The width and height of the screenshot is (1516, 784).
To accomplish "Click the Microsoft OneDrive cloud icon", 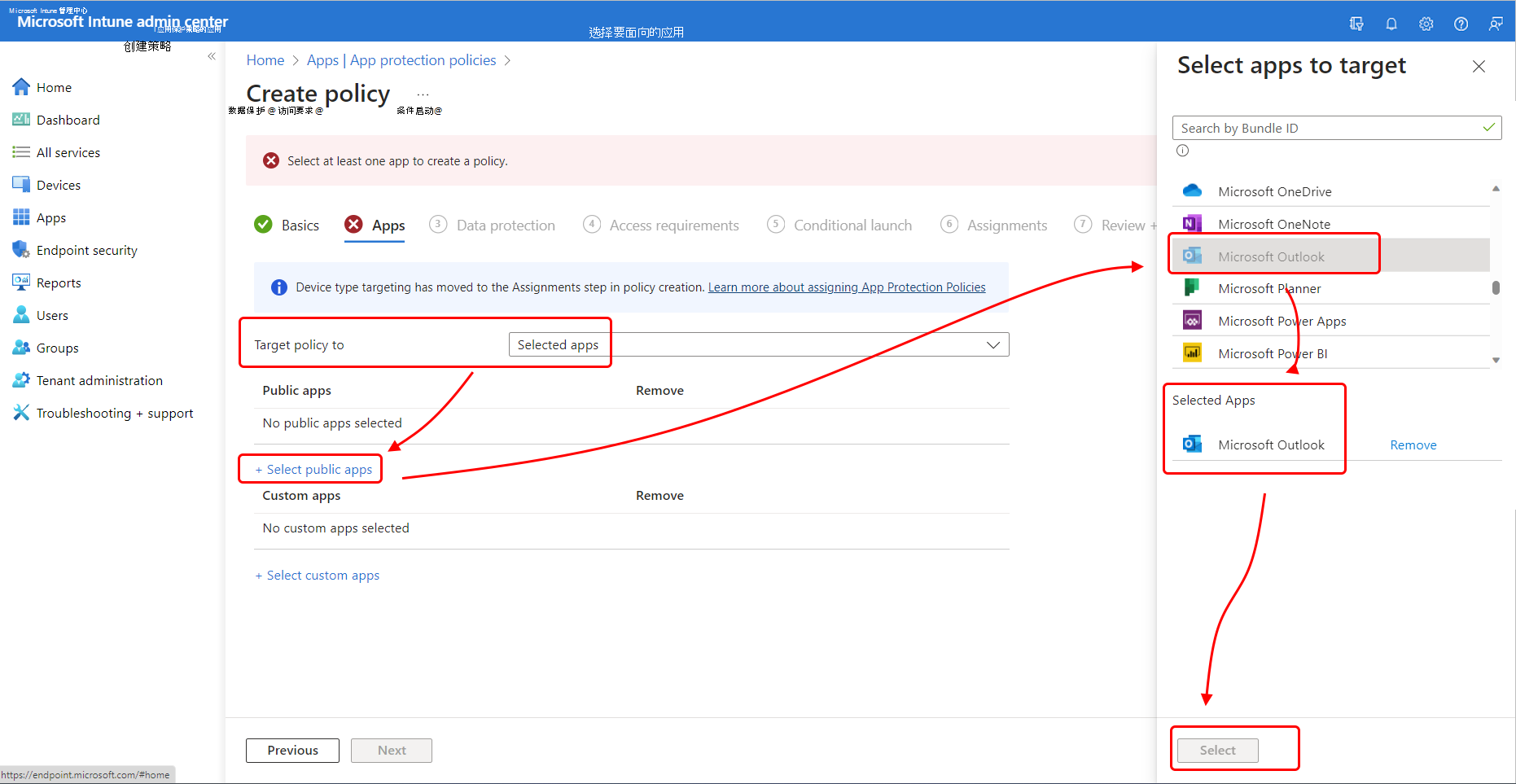I will (x=1192, y=191).
